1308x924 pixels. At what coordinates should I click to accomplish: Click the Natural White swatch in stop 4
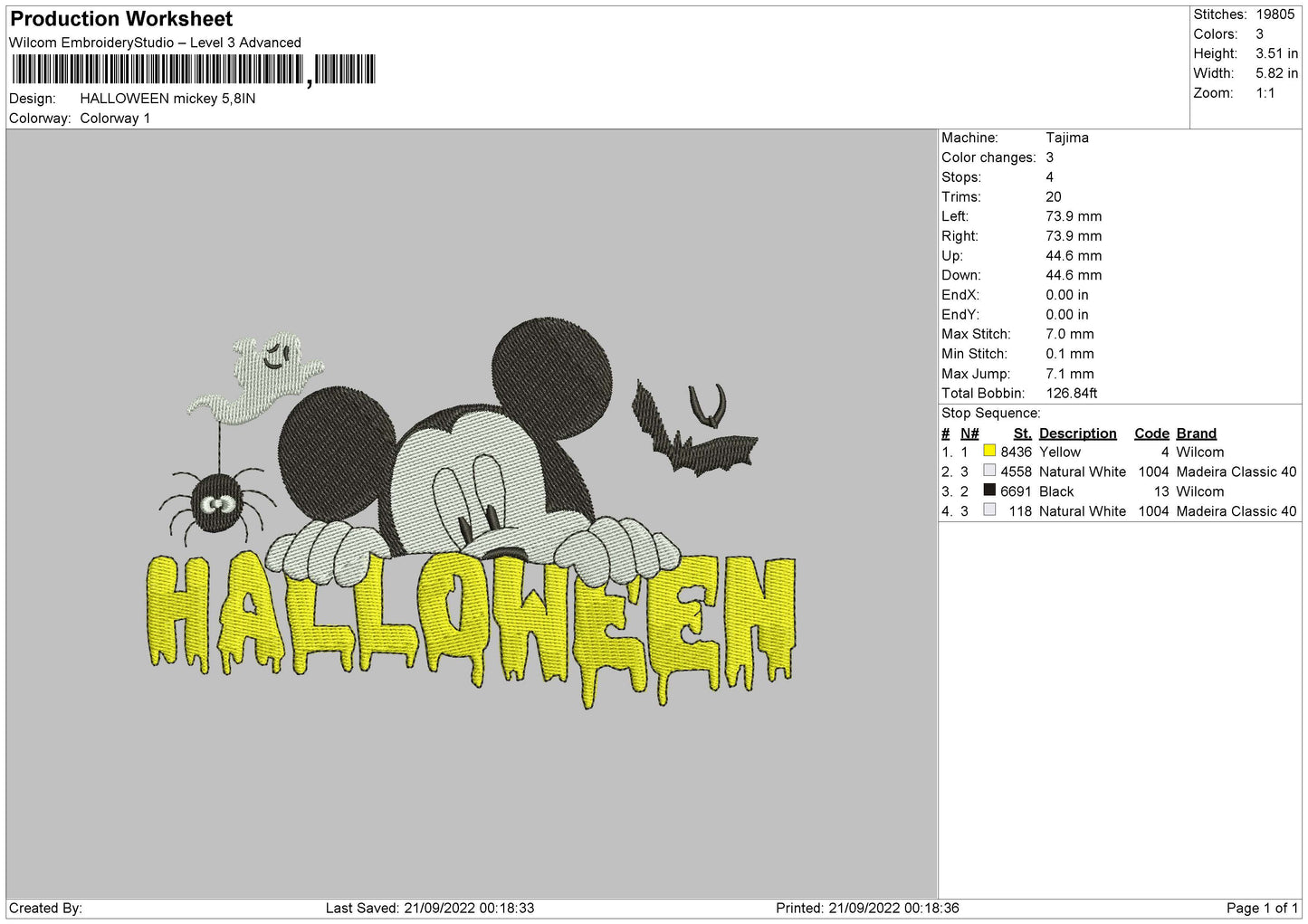[989, 510]
